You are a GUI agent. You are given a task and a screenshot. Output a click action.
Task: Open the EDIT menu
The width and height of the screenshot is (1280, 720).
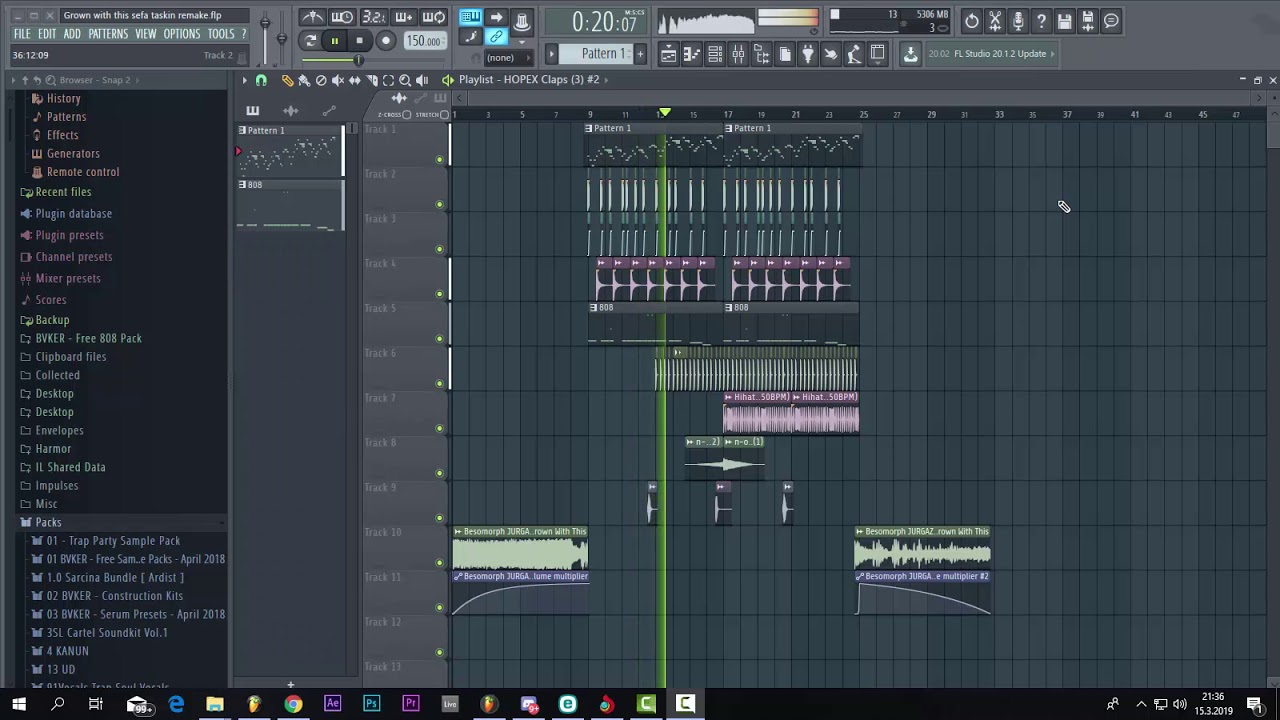[47, 34]
